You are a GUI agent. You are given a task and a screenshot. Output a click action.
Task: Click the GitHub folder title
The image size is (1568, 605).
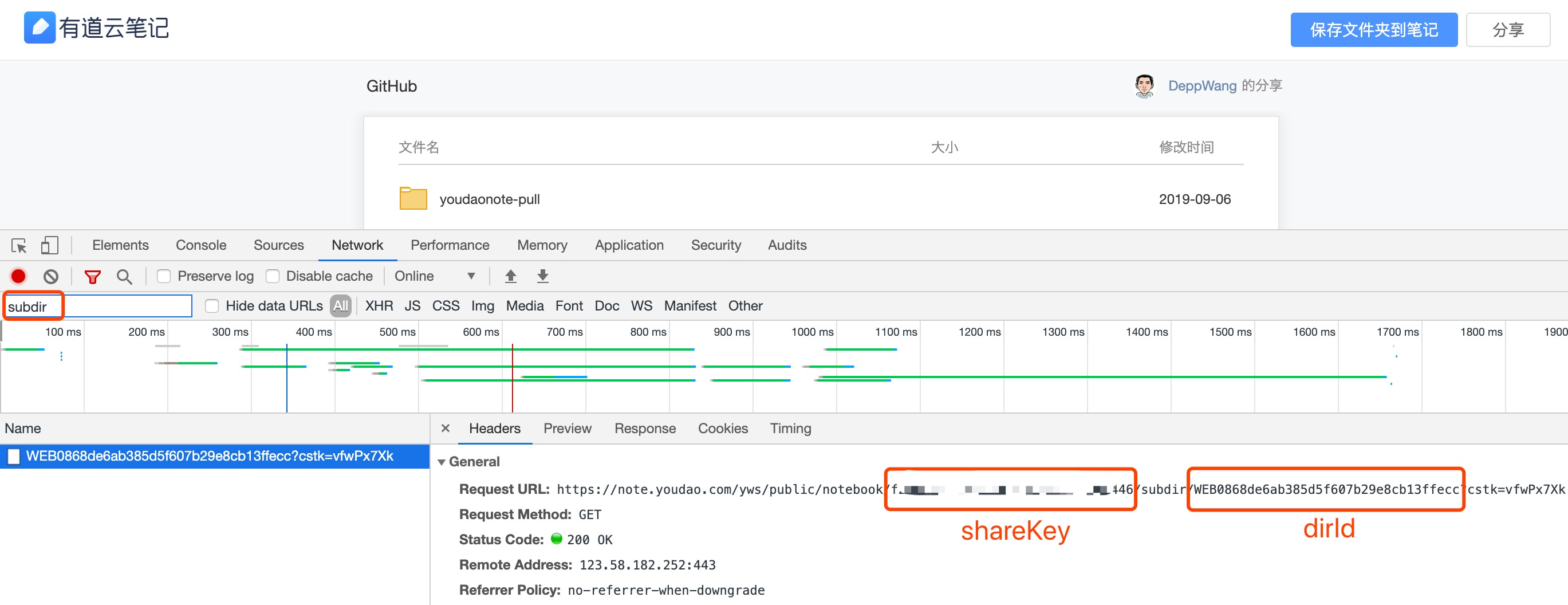tap(391, 87)
